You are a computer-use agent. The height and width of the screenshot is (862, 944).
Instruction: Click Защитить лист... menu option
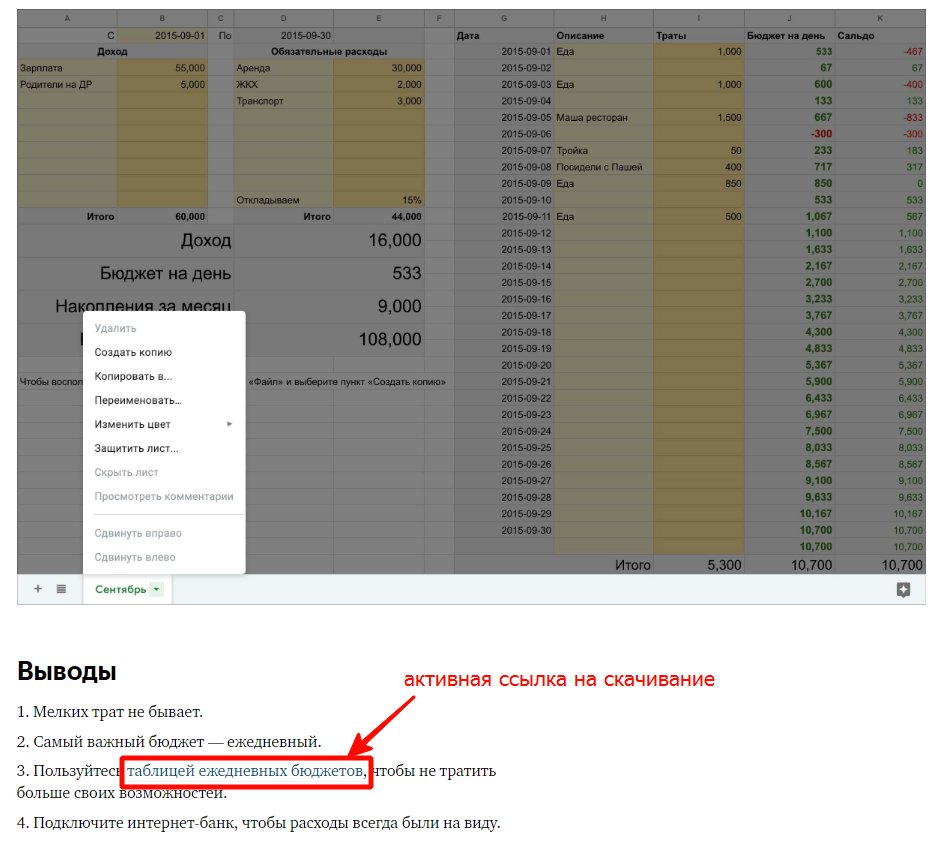[x=136, y=448]
